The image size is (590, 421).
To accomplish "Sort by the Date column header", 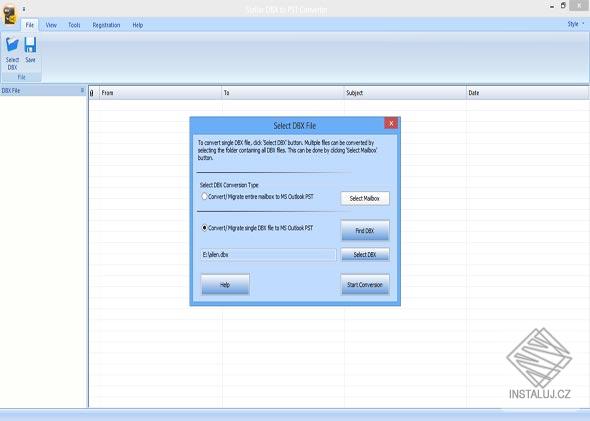I will [528, 93].
